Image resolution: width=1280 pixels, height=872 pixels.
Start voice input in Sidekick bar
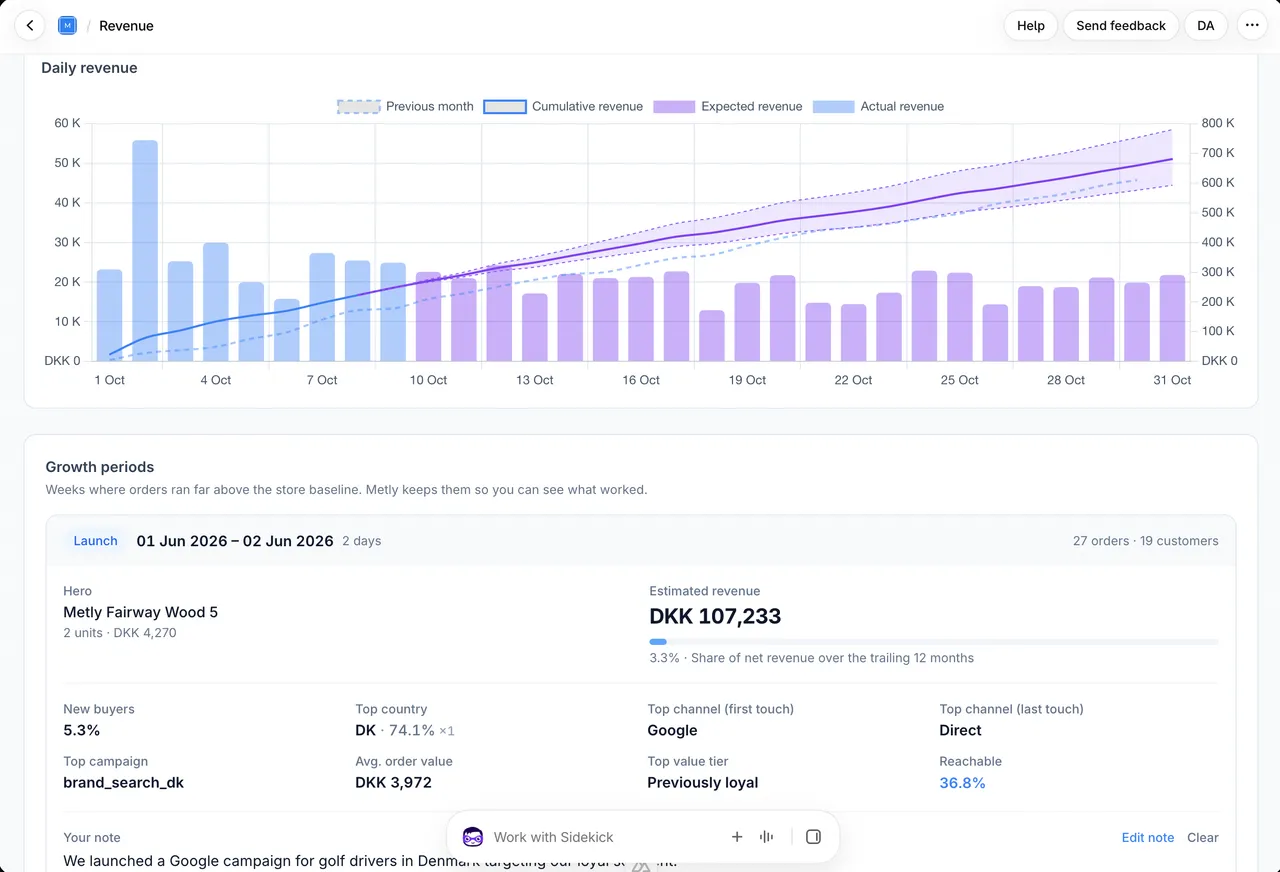(767, 837)
